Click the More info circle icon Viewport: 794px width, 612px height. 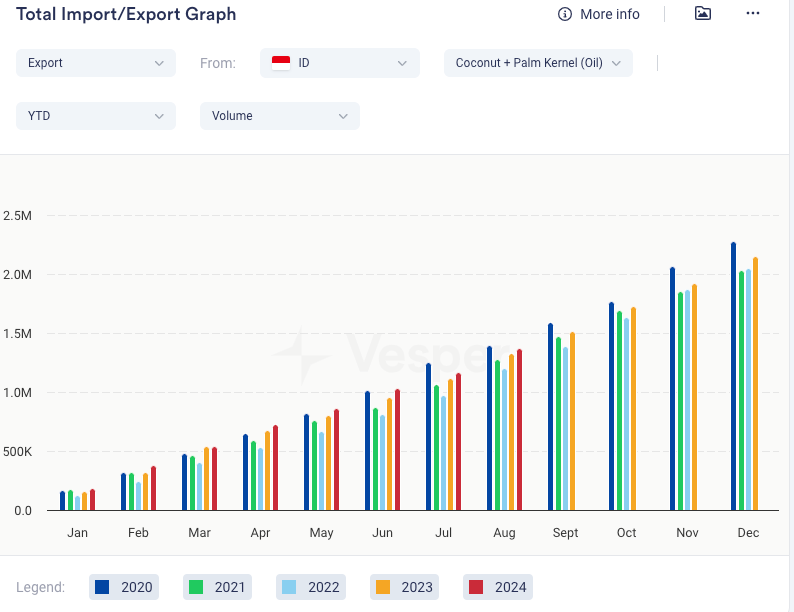pos(565,14)
